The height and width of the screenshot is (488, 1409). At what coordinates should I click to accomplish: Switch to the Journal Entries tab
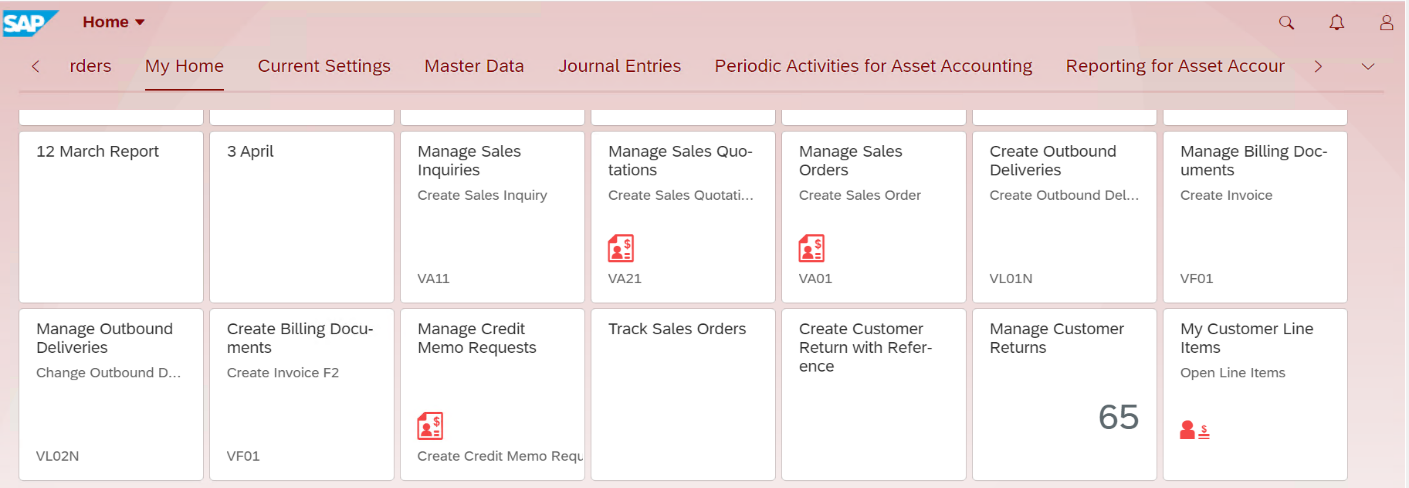point(620,66)
